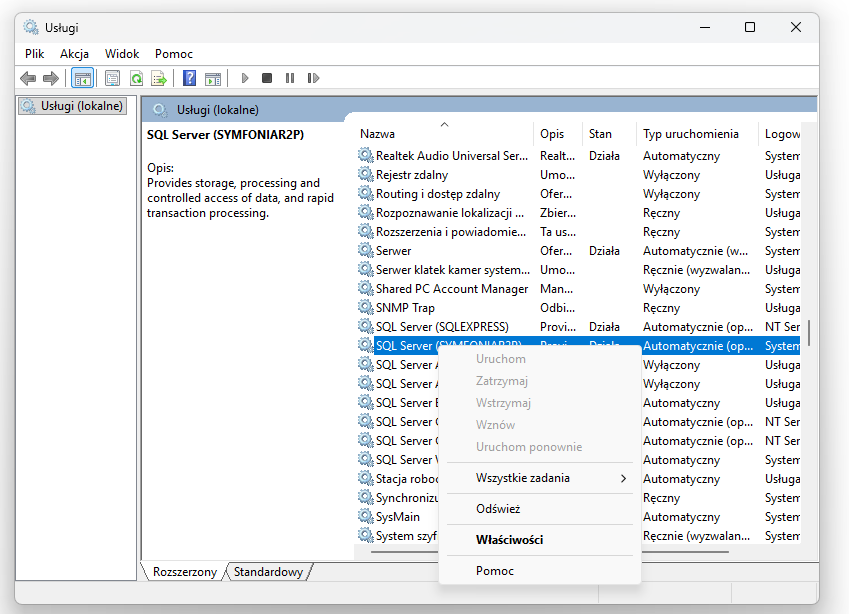Sort by the Typ uruchomienia column header

(698, 134)
